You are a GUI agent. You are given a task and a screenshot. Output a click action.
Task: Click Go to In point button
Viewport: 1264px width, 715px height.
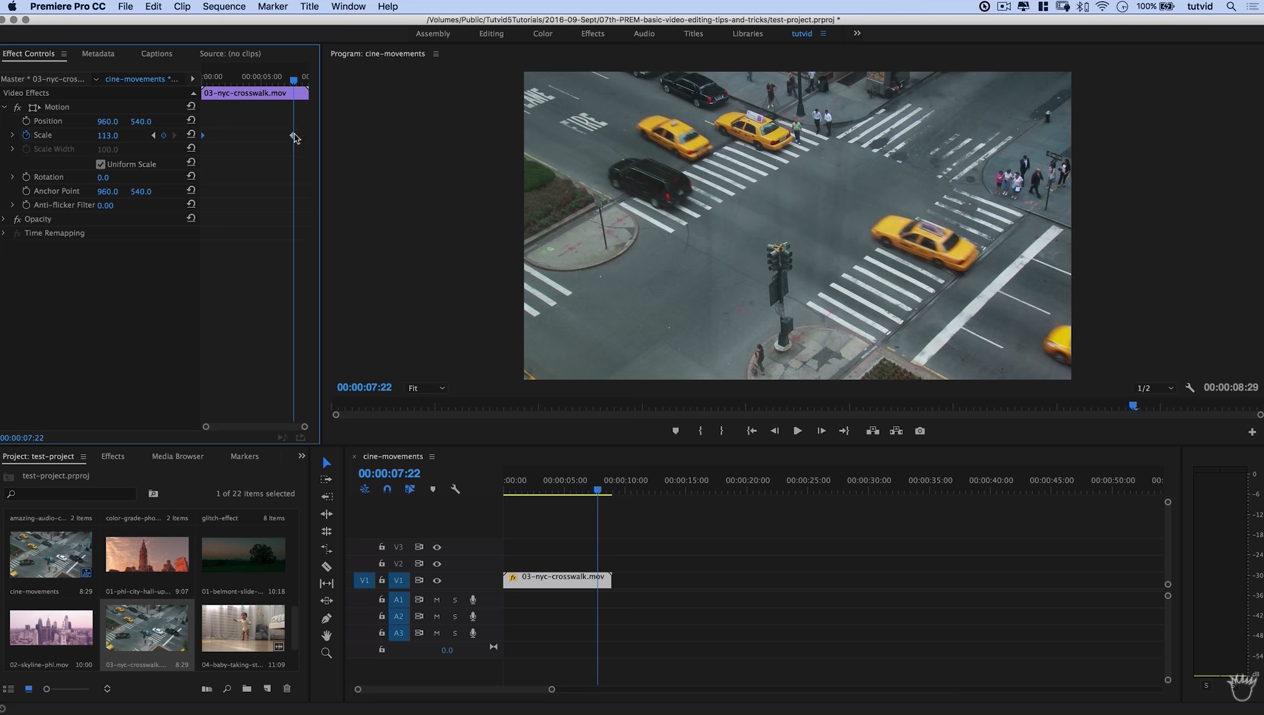click(751, 431)
